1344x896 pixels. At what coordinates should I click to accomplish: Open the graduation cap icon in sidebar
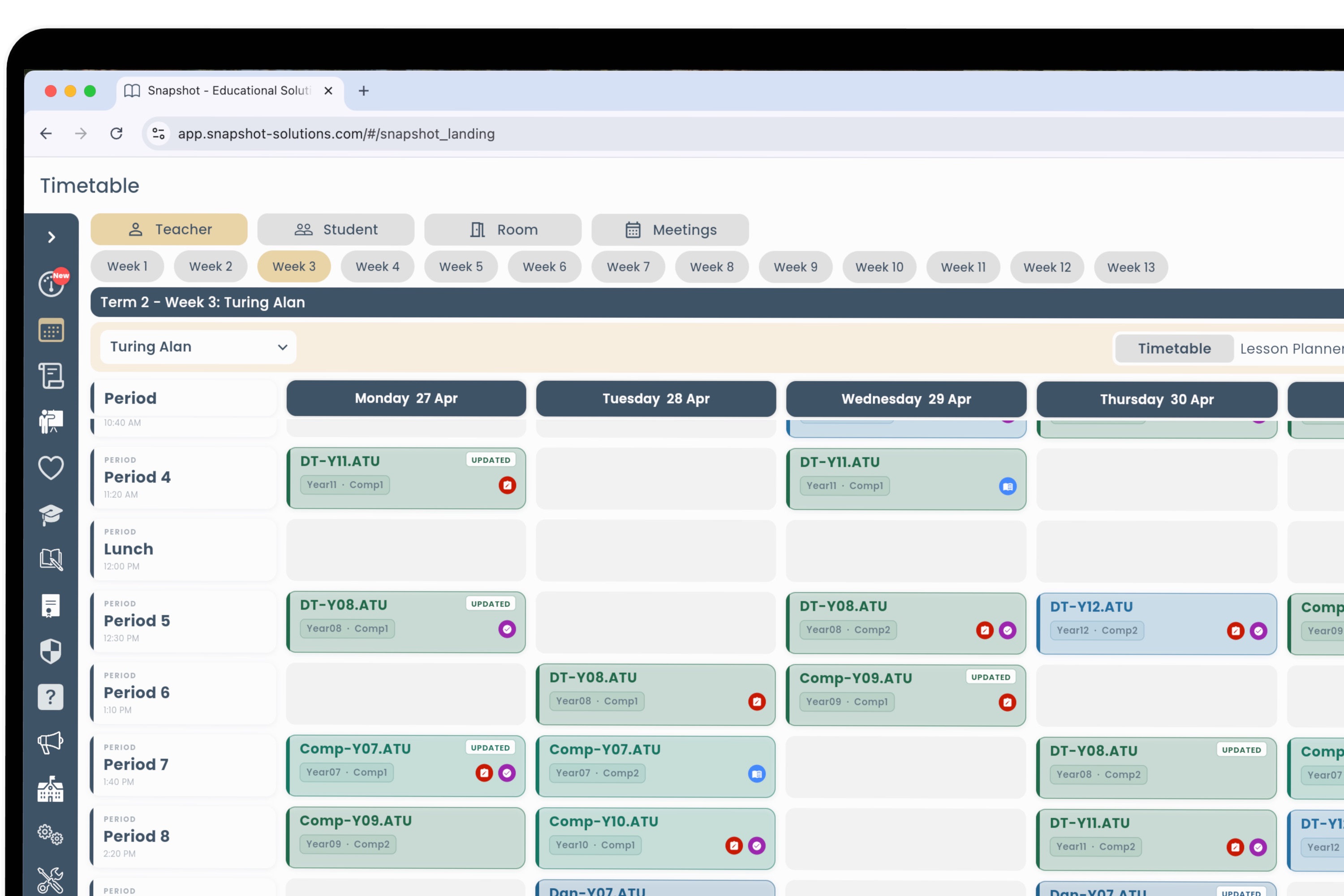coord(51,514)
